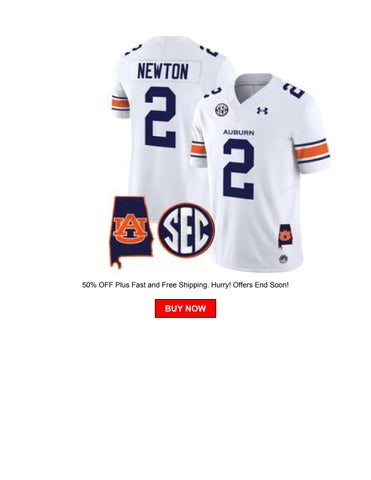Click the AUBURN wordmark on the front jersey
This screenshot has width=371, height=480.
[239, 132]
